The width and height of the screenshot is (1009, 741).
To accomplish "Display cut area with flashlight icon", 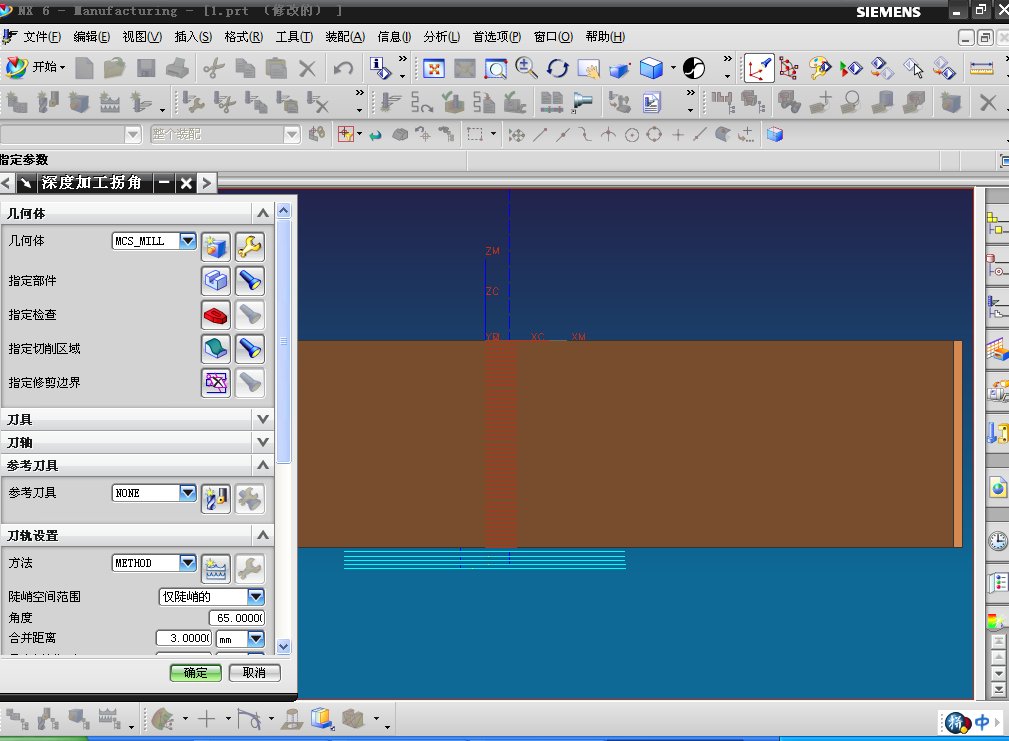I will pyautogui.click(x=250, y=349).
